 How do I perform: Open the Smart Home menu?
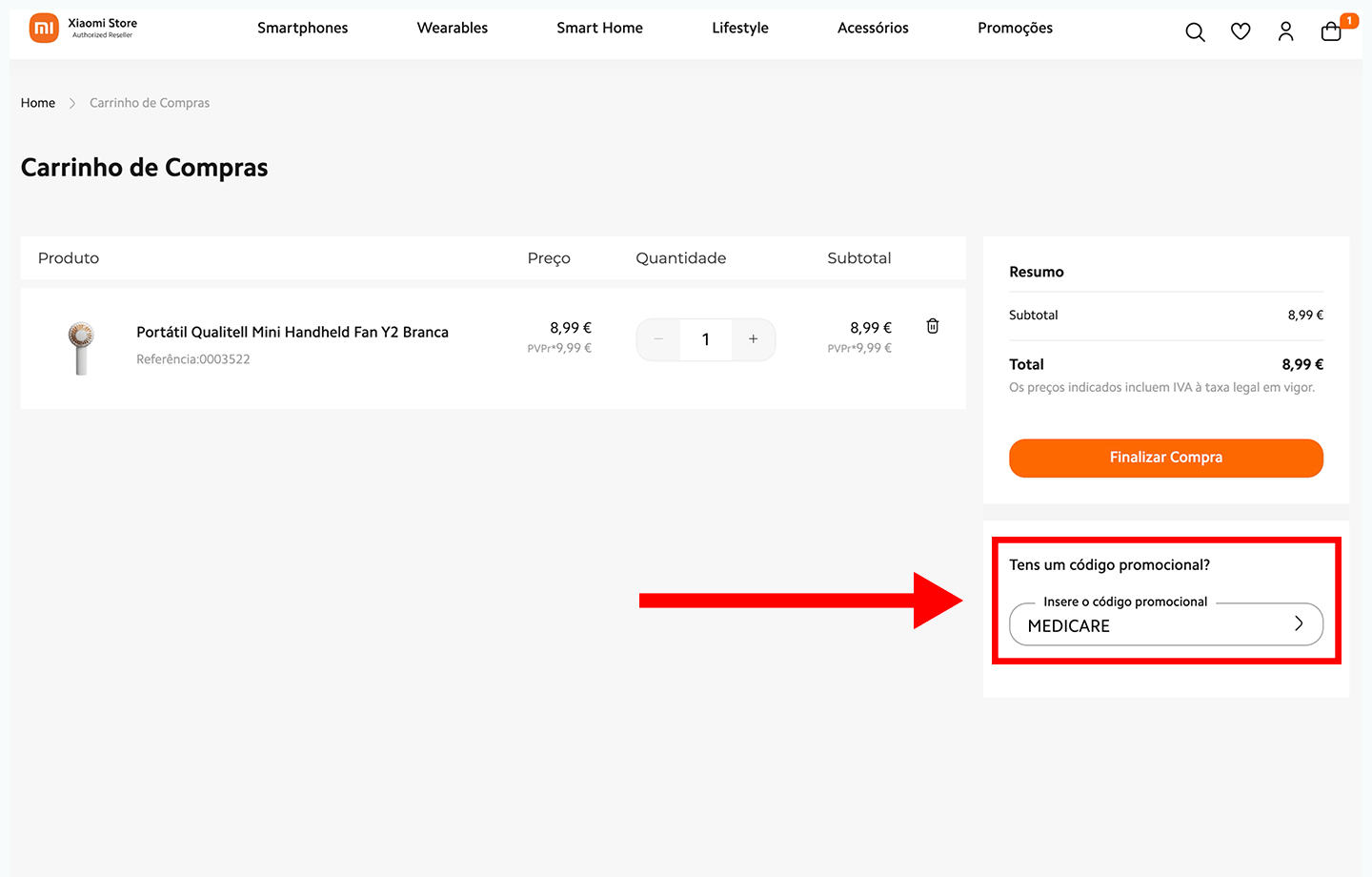click(x=599, y=29)
